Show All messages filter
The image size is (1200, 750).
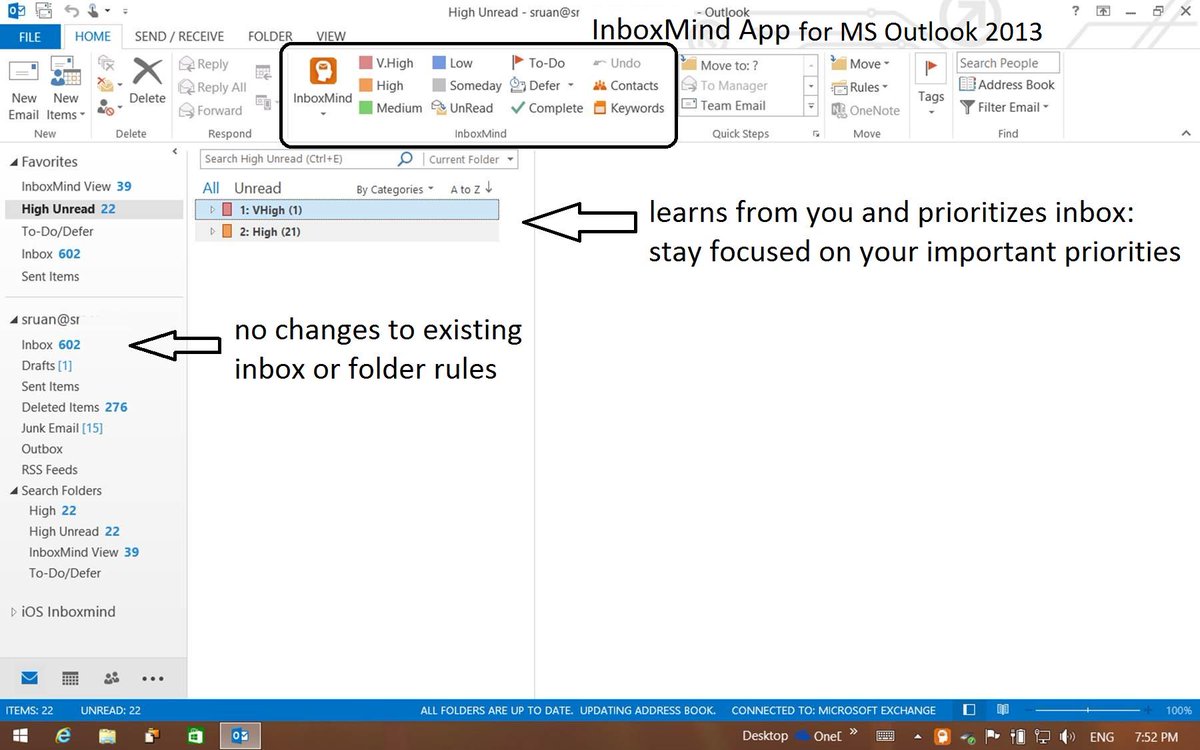tap(211, 188)
